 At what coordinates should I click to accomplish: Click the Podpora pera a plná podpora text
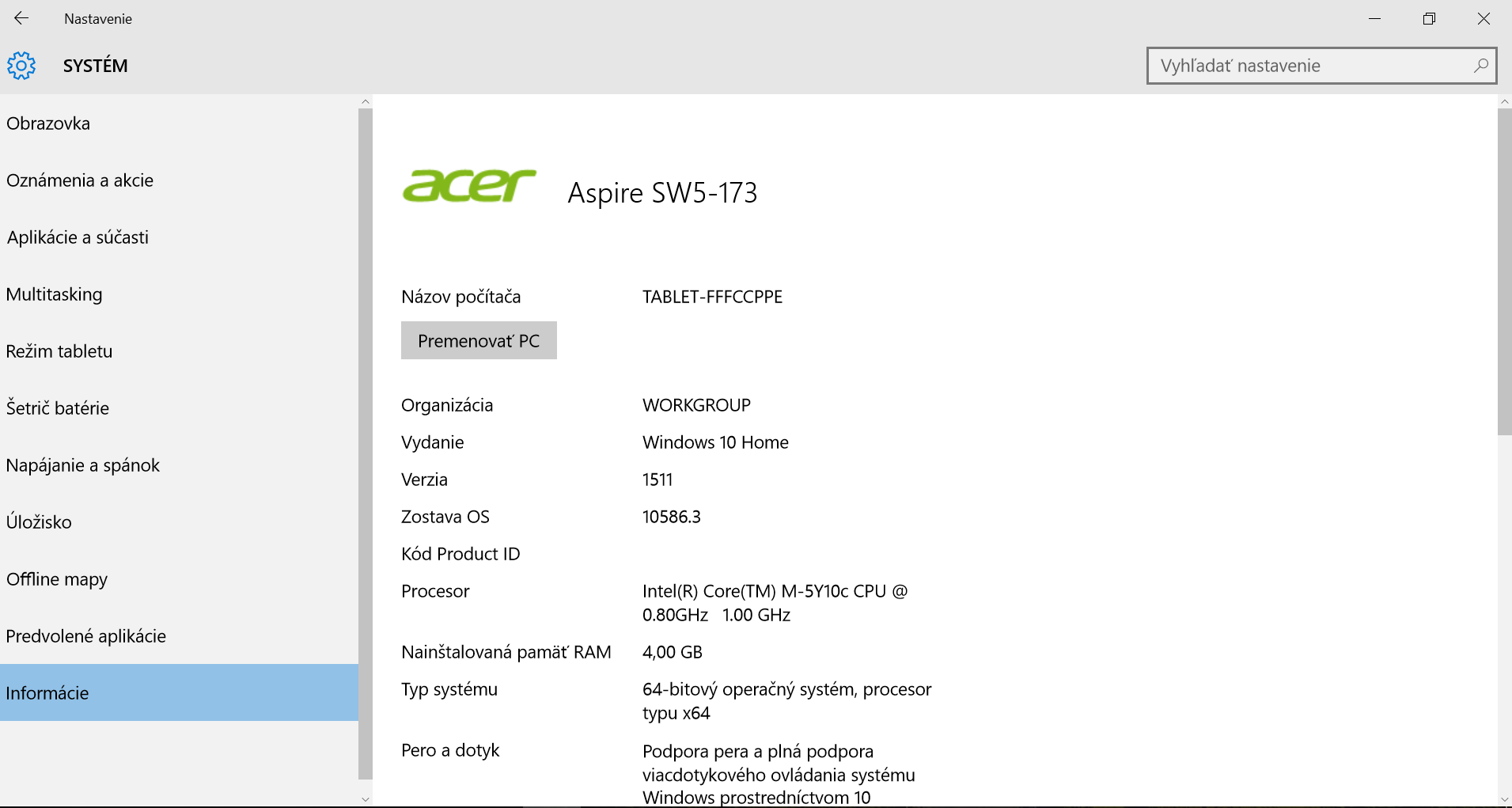pos(779,774)
